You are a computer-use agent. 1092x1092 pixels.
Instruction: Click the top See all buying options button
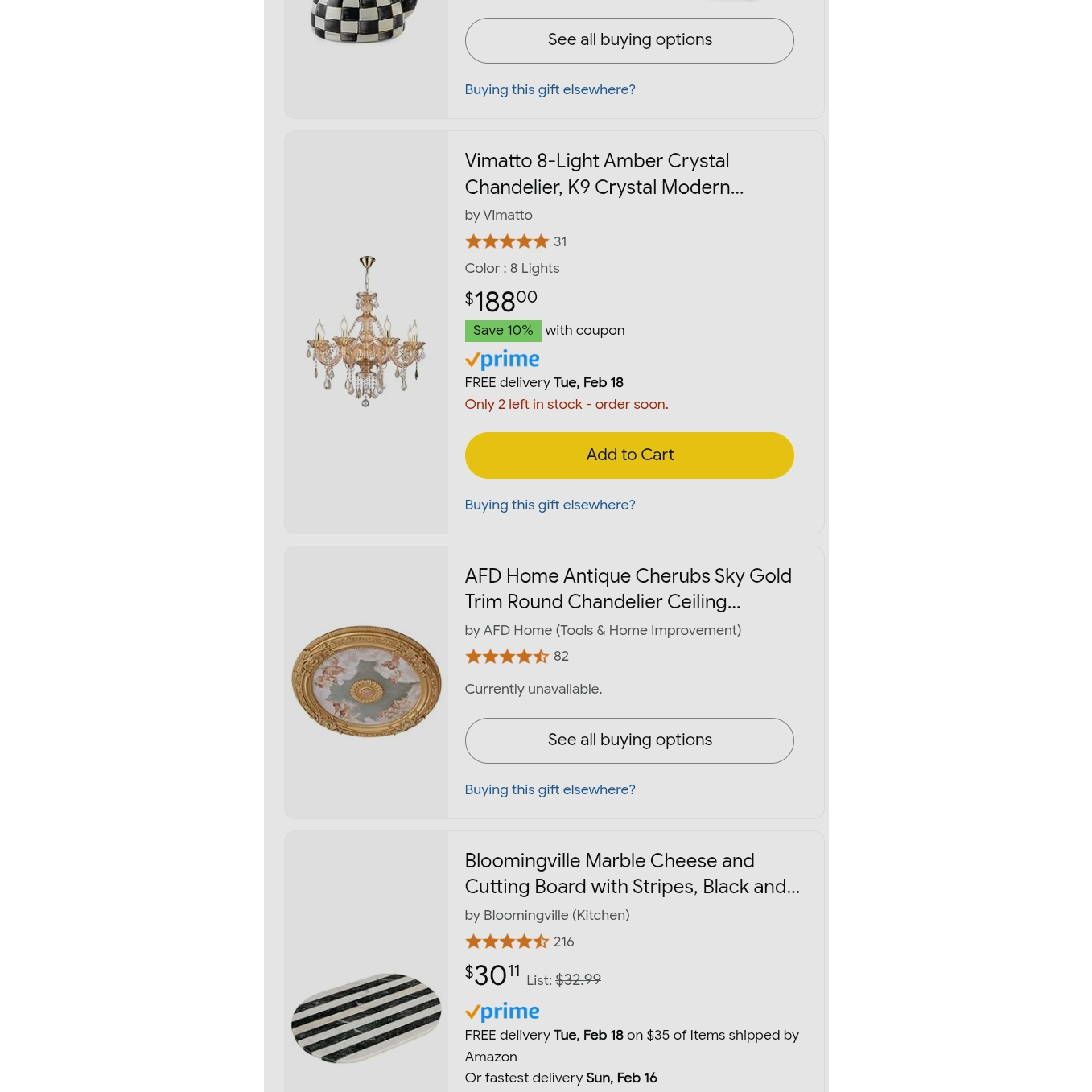[x=629, y=40]
